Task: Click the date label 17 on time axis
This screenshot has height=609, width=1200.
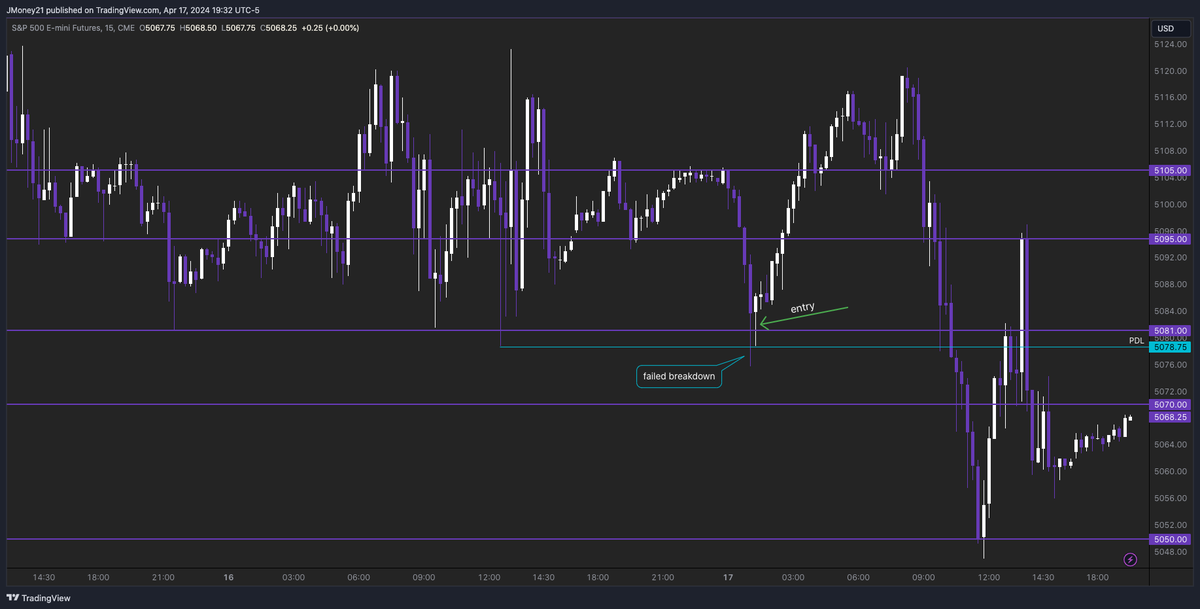Action: pyautogui.click(x=729, y=577)
